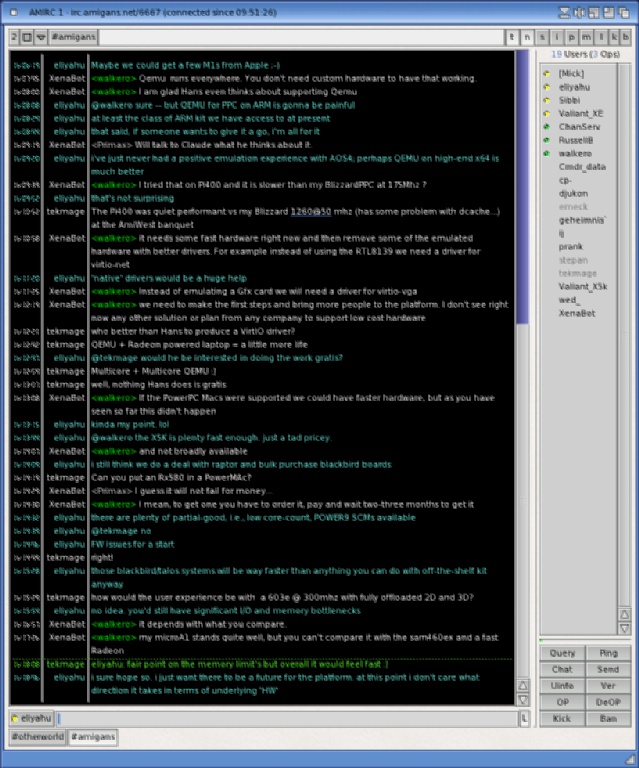Click the Chat button
Image resolution: width=639 pixels, height=768 pixels.
(562, 669)
